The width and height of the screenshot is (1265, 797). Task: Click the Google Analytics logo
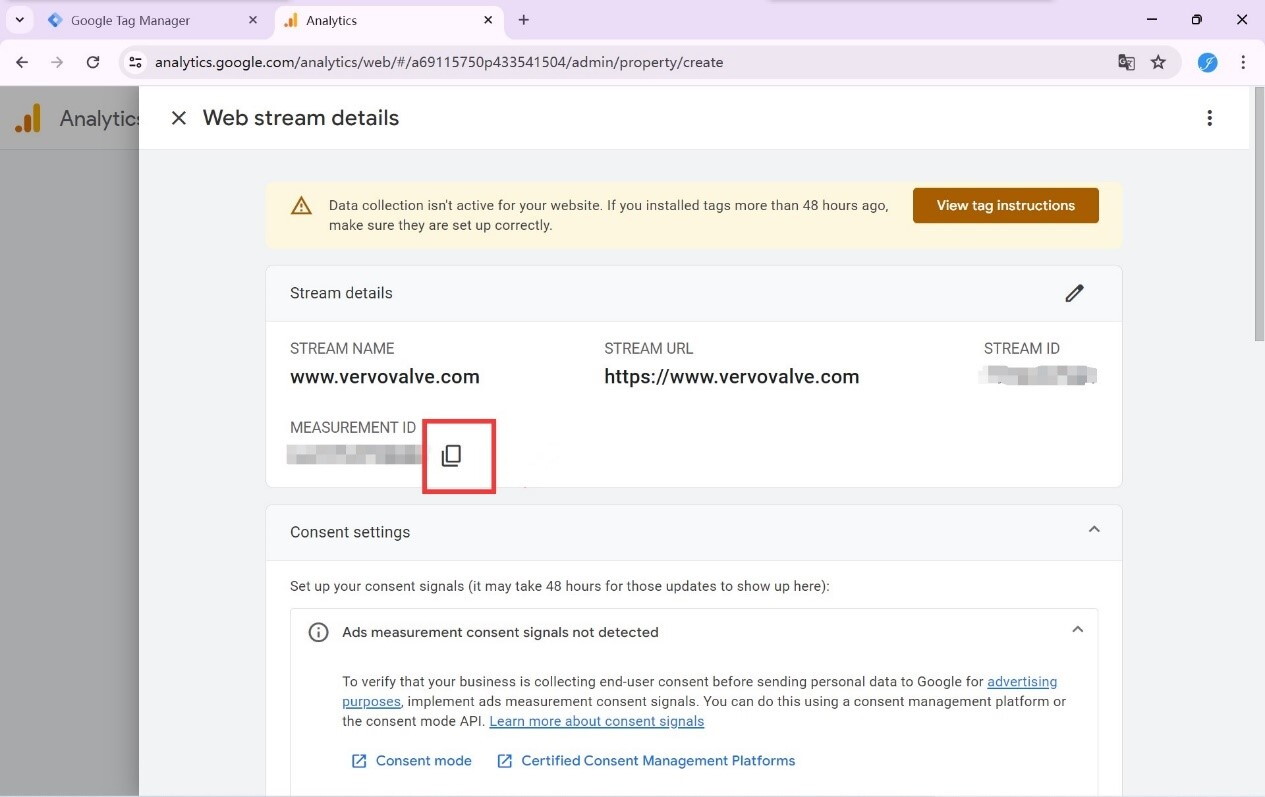(28, 118)
